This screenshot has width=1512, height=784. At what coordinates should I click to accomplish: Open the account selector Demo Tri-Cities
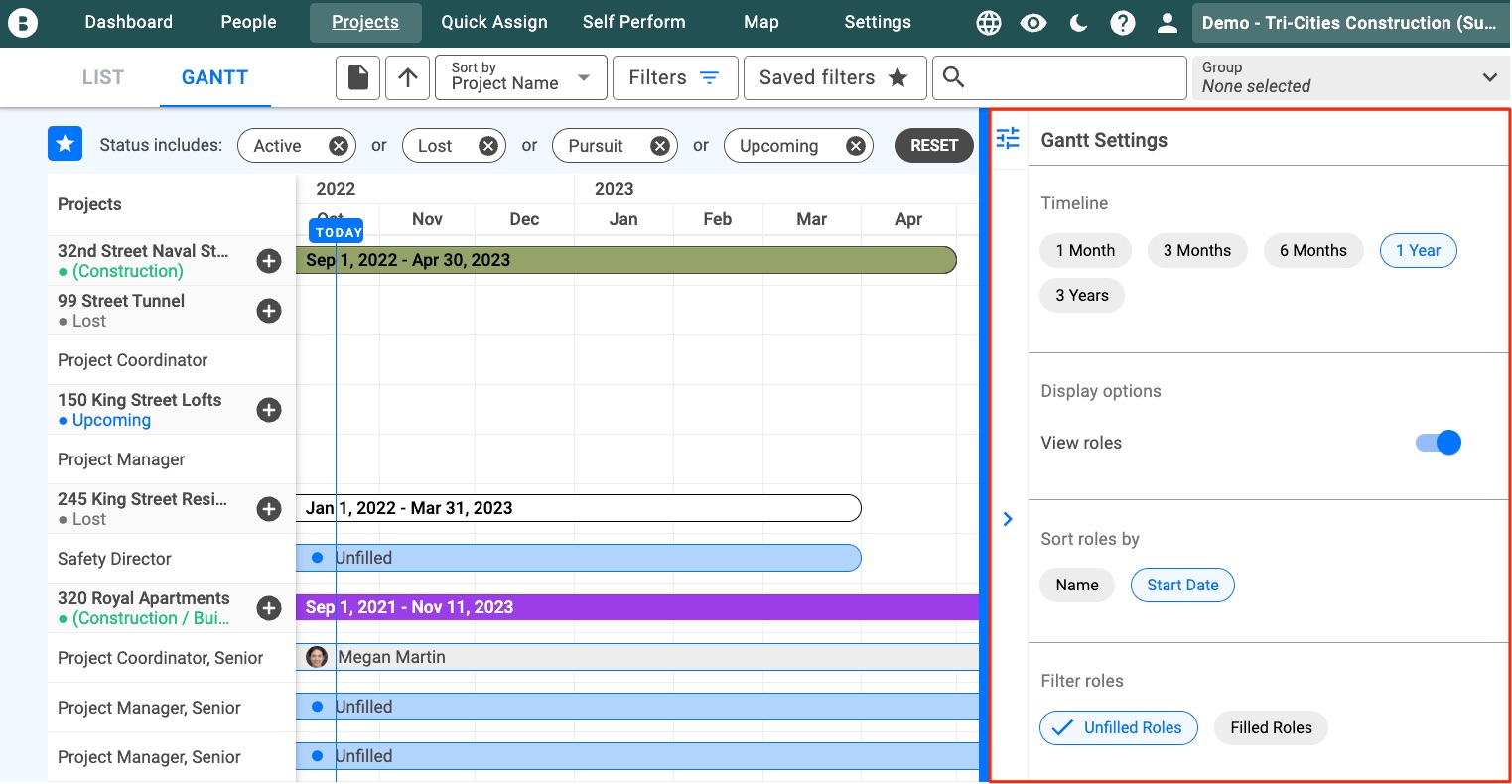coord(1349,23)
